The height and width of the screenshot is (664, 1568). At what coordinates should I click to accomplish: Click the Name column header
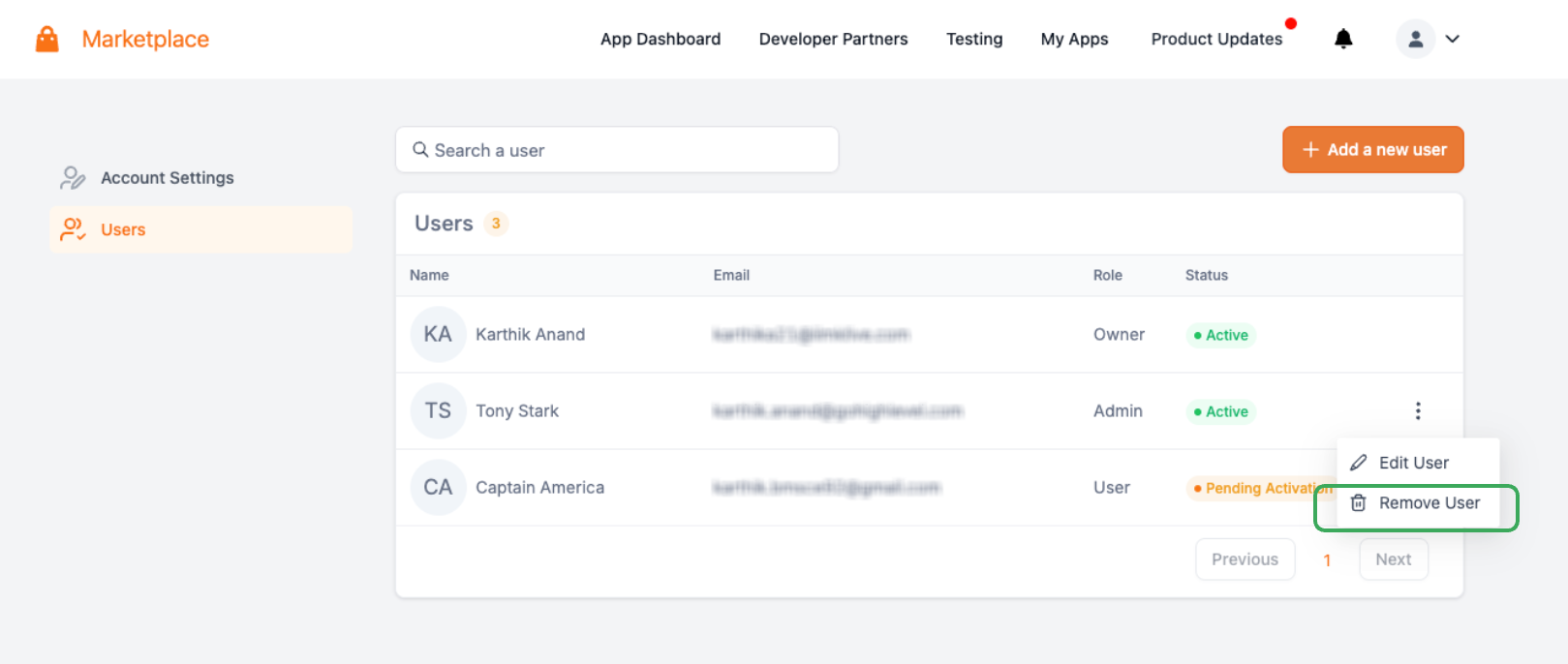pos(429,275)
